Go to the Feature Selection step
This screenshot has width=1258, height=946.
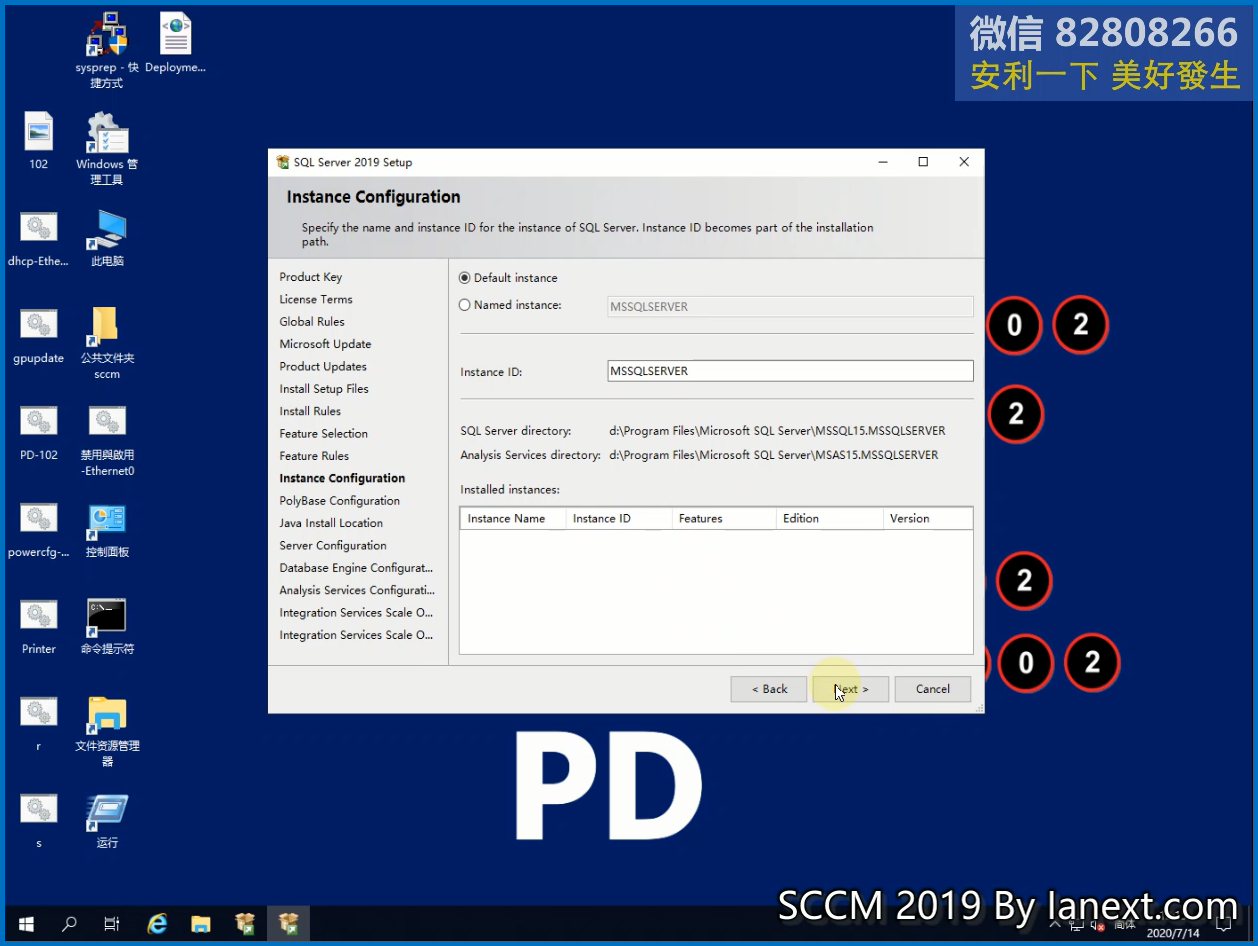(324, 434)
